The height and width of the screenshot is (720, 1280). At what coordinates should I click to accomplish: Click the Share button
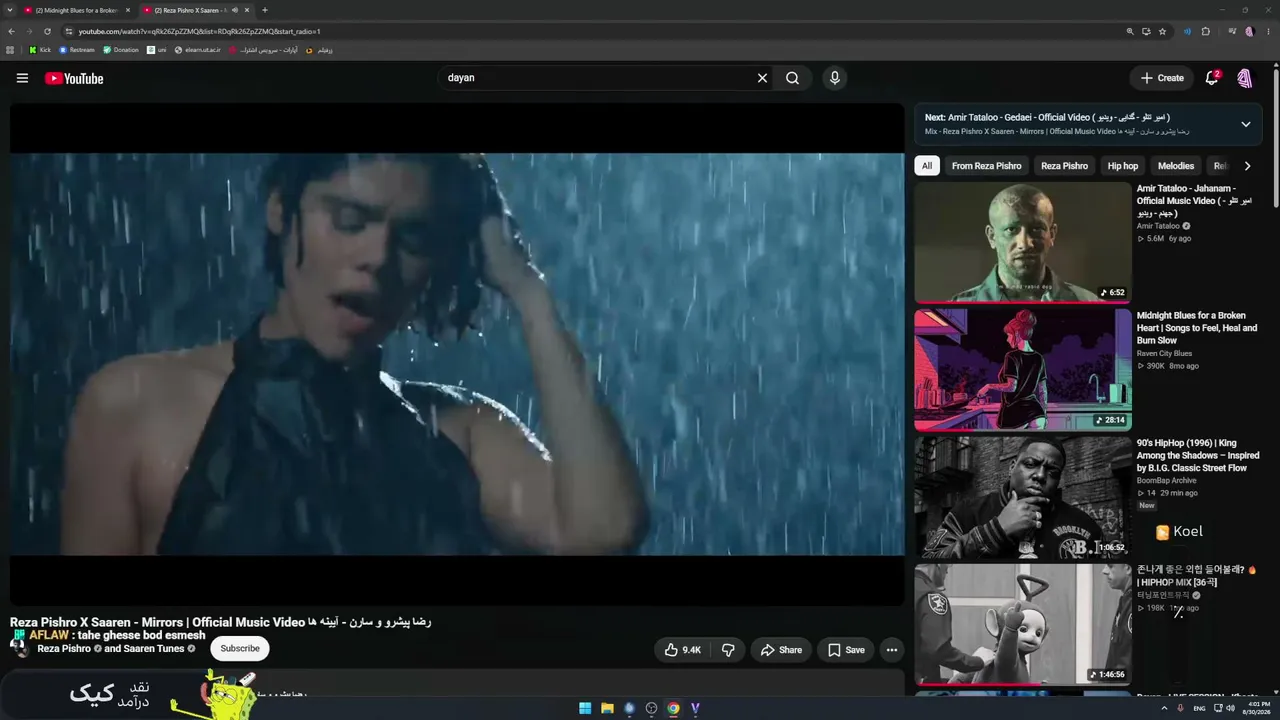781,650
